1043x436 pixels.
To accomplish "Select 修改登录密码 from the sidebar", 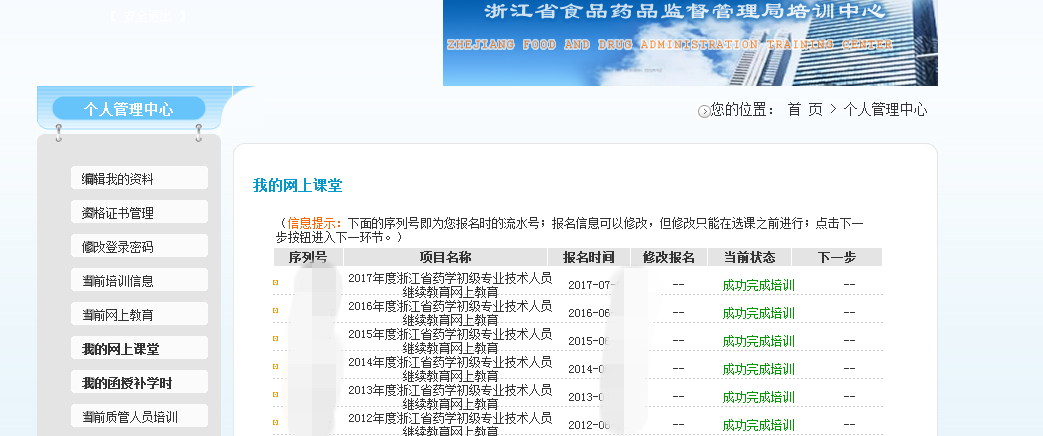I will pyautogui.click(x=139, y=247).
